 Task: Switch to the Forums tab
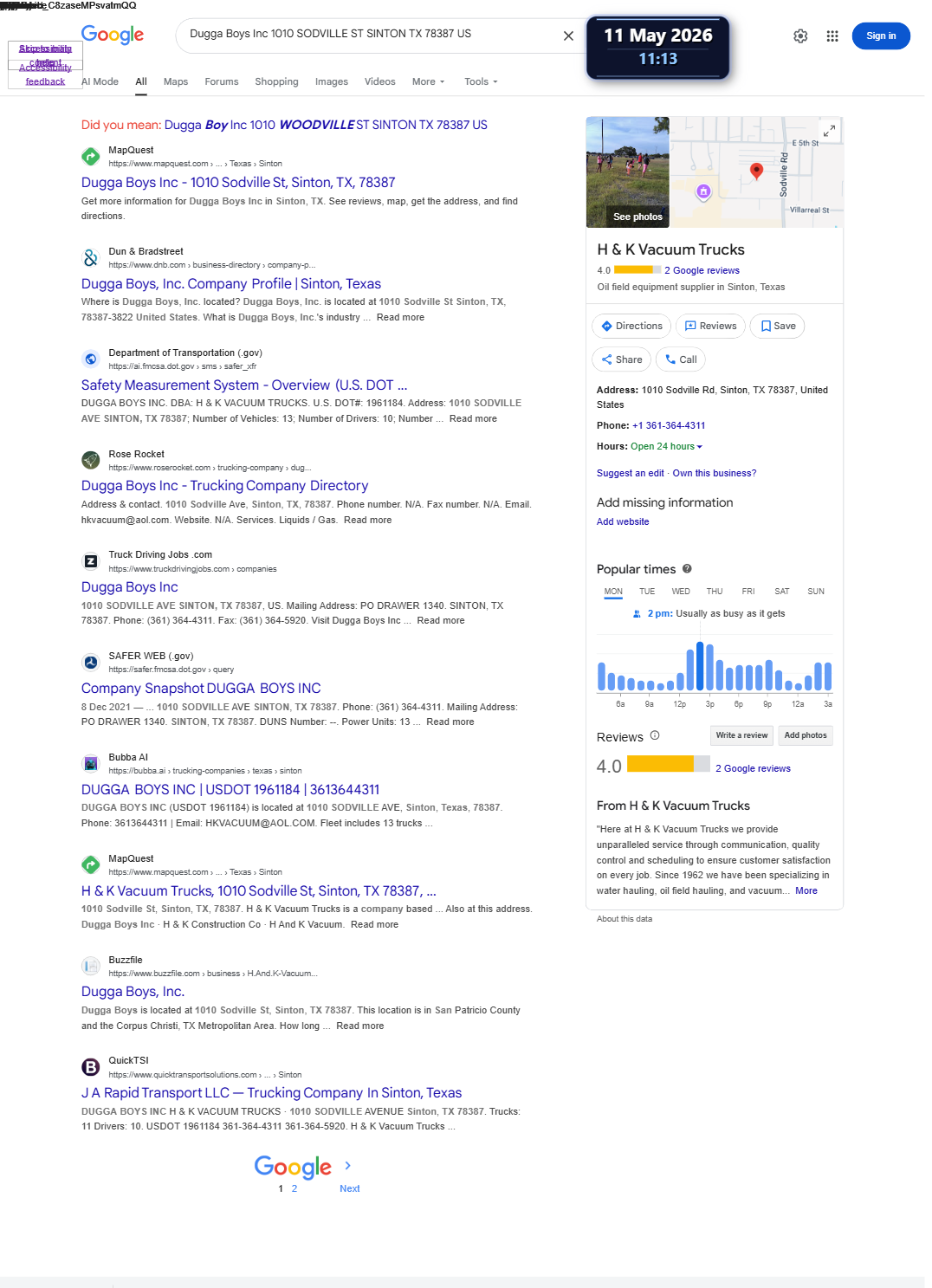(222, 81)
